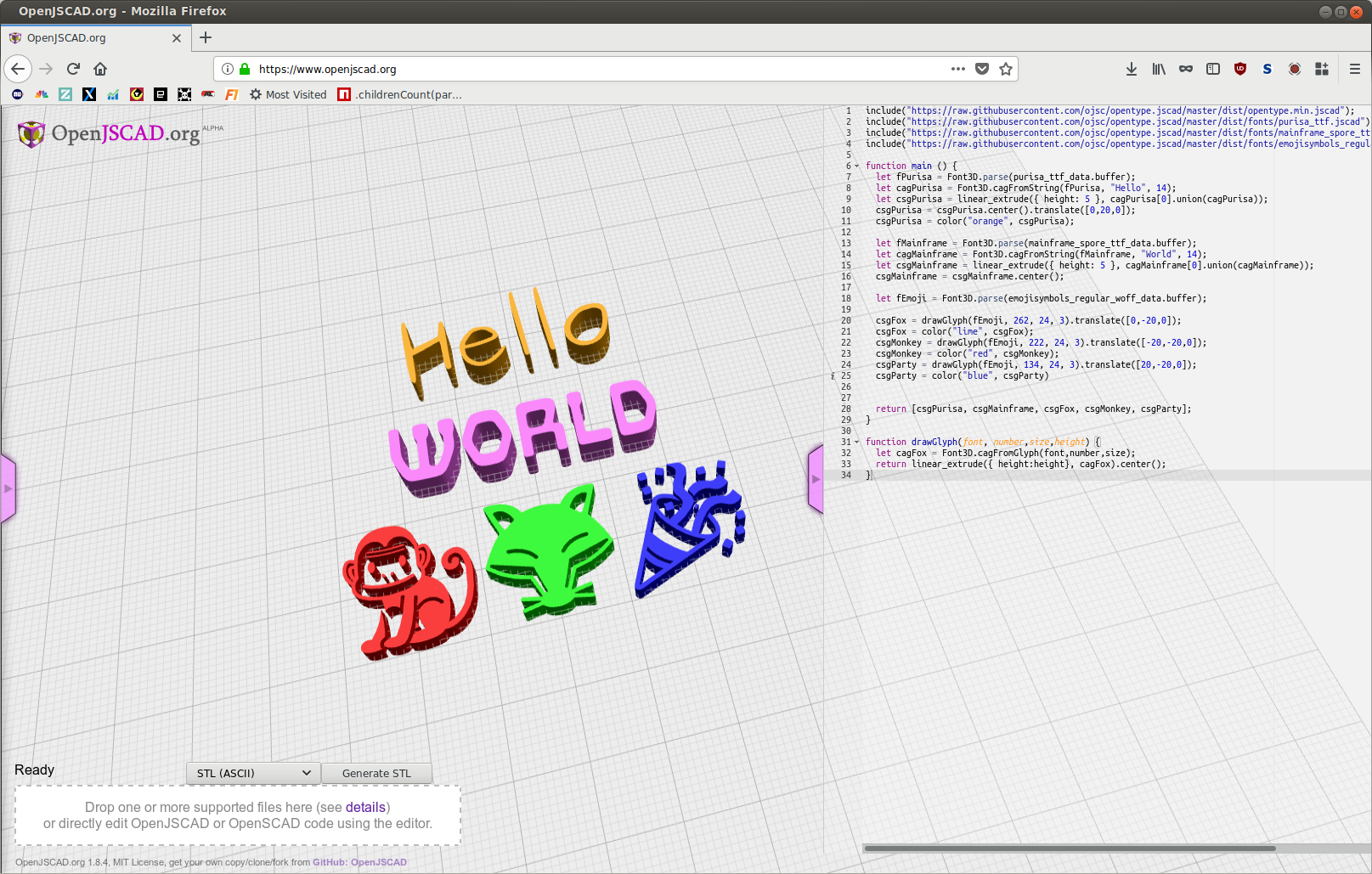The width and height of the screenshot is (1372, 874).
Task: Toggle the browser sidebar
Action: [1213, 69]
